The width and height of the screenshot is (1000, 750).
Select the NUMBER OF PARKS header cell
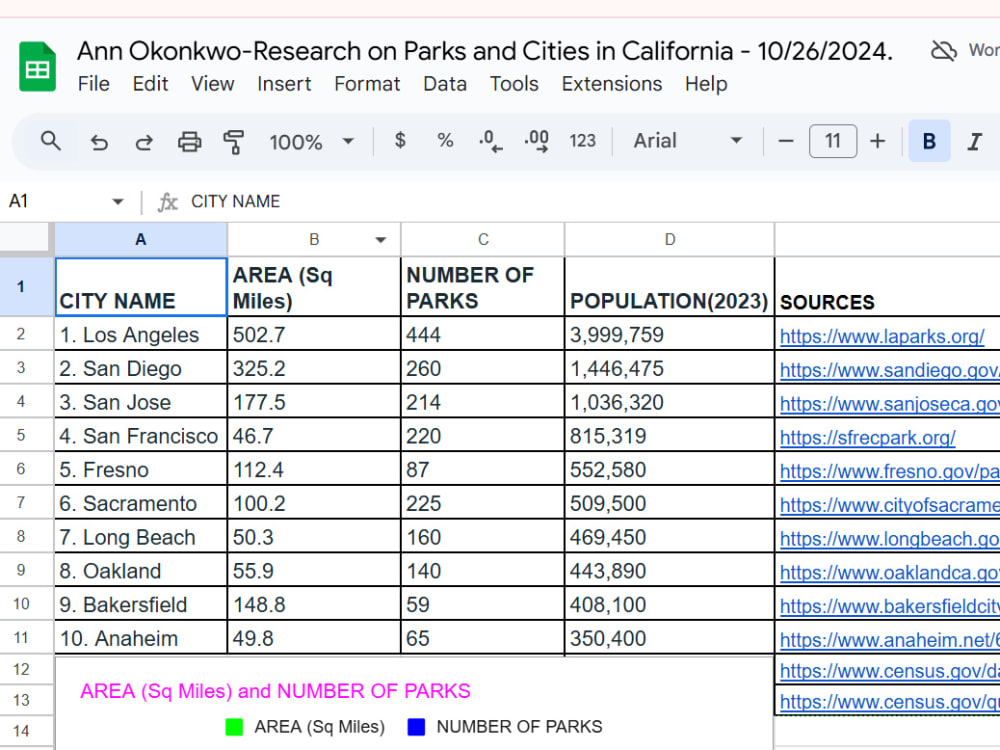(483, 287)
